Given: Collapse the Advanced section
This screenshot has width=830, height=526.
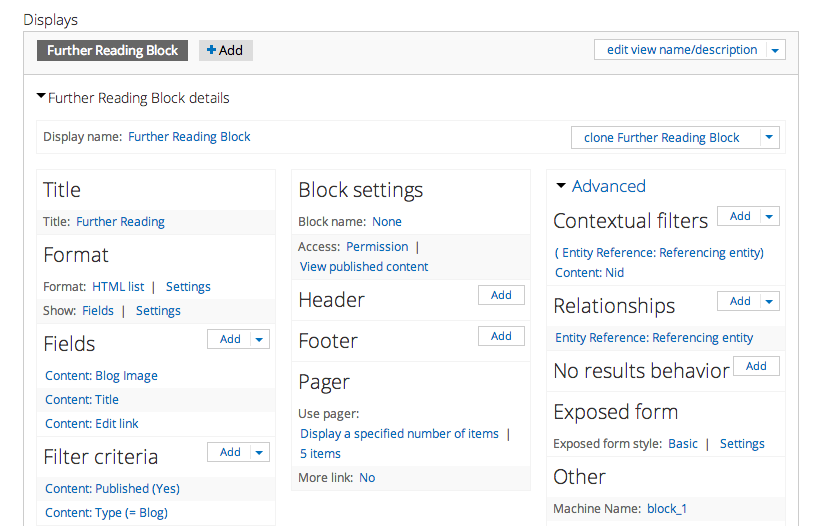Looking at the screenshot, I should pos(561,186).
